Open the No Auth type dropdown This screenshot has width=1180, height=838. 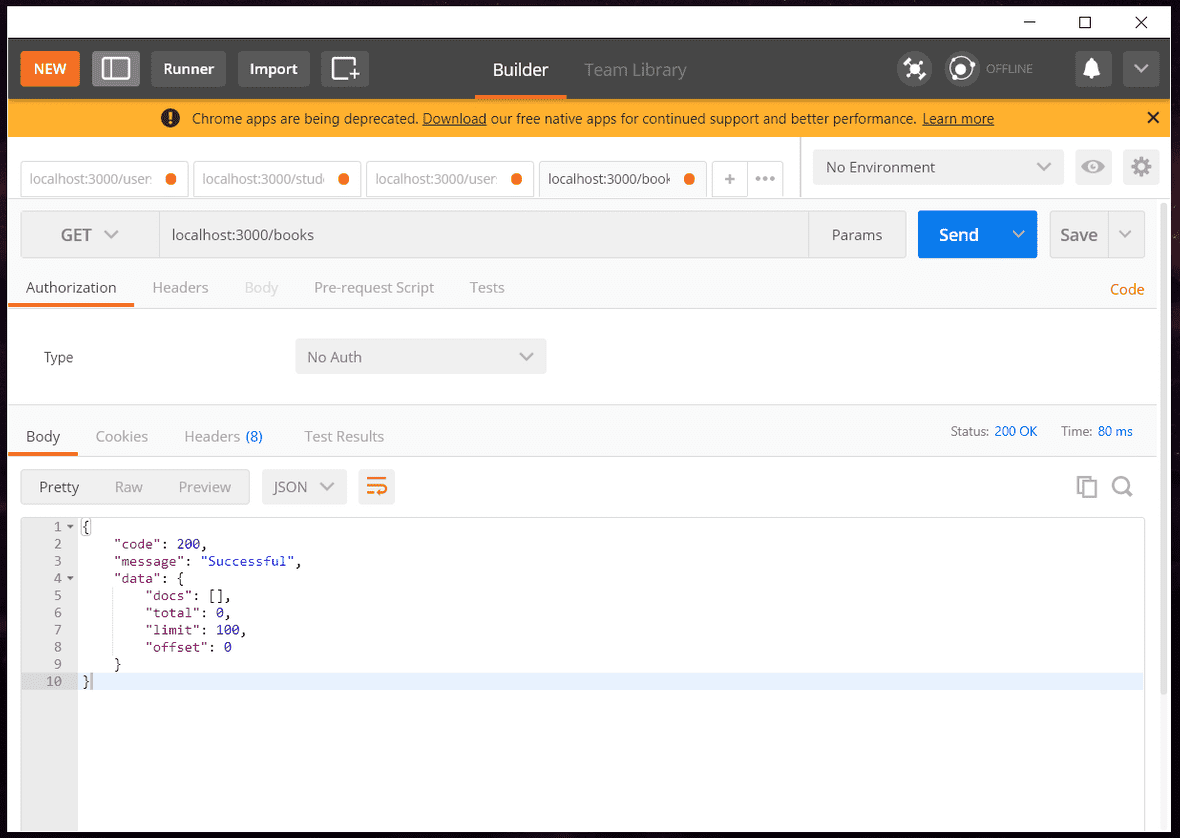tap(420, 357)
